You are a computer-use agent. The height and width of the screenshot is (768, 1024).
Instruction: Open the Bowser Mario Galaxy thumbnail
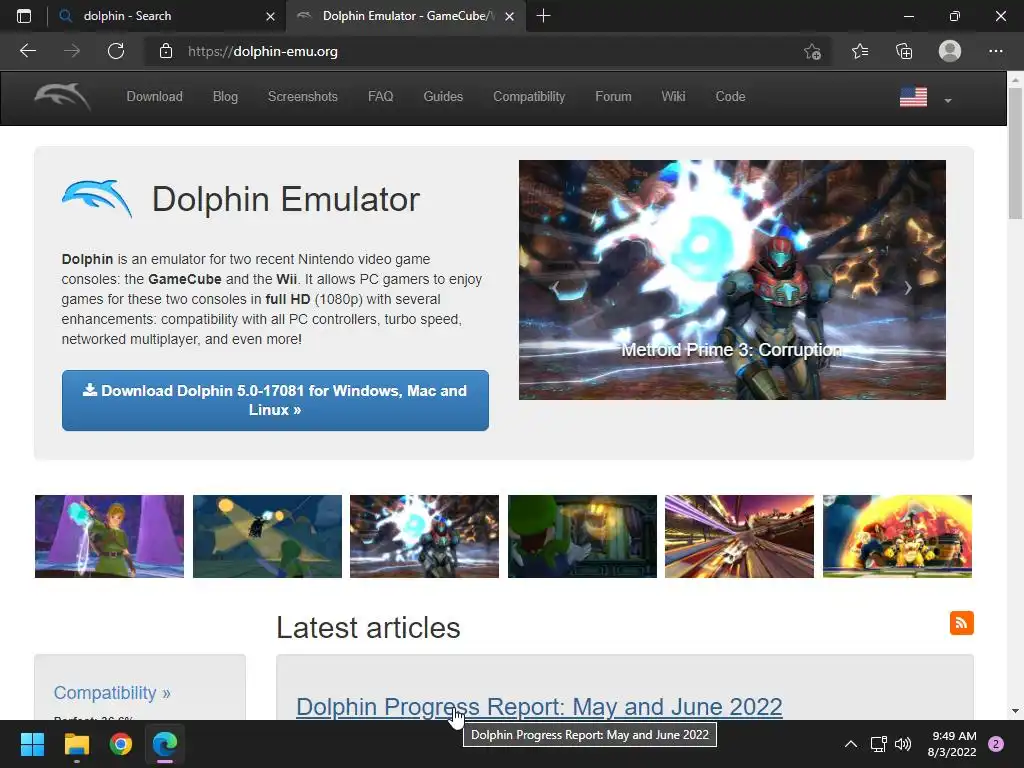(897, 536)
